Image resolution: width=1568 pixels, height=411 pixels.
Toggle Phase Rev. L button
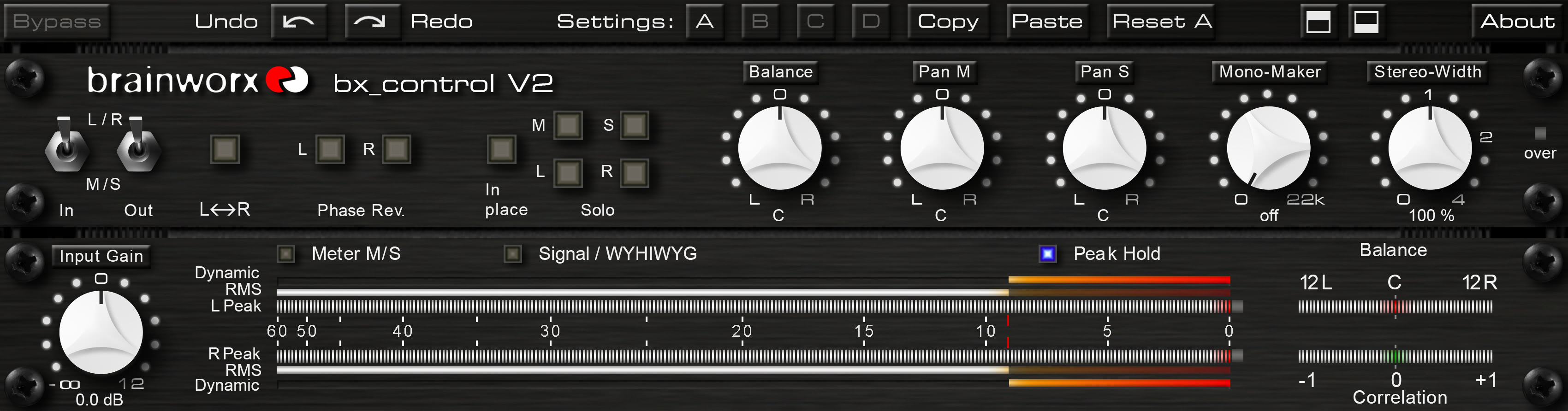(x=330, y=150)
